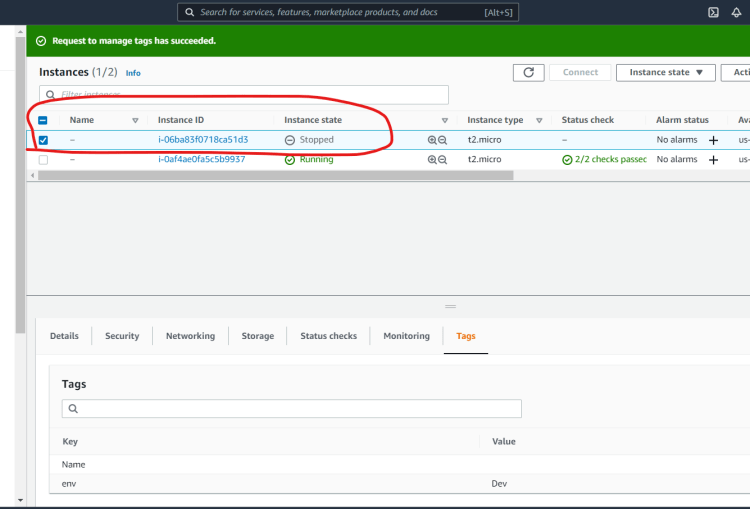Click the AWS services search field
This screenshot has height=509, width=750.
(x=348, y=12)
